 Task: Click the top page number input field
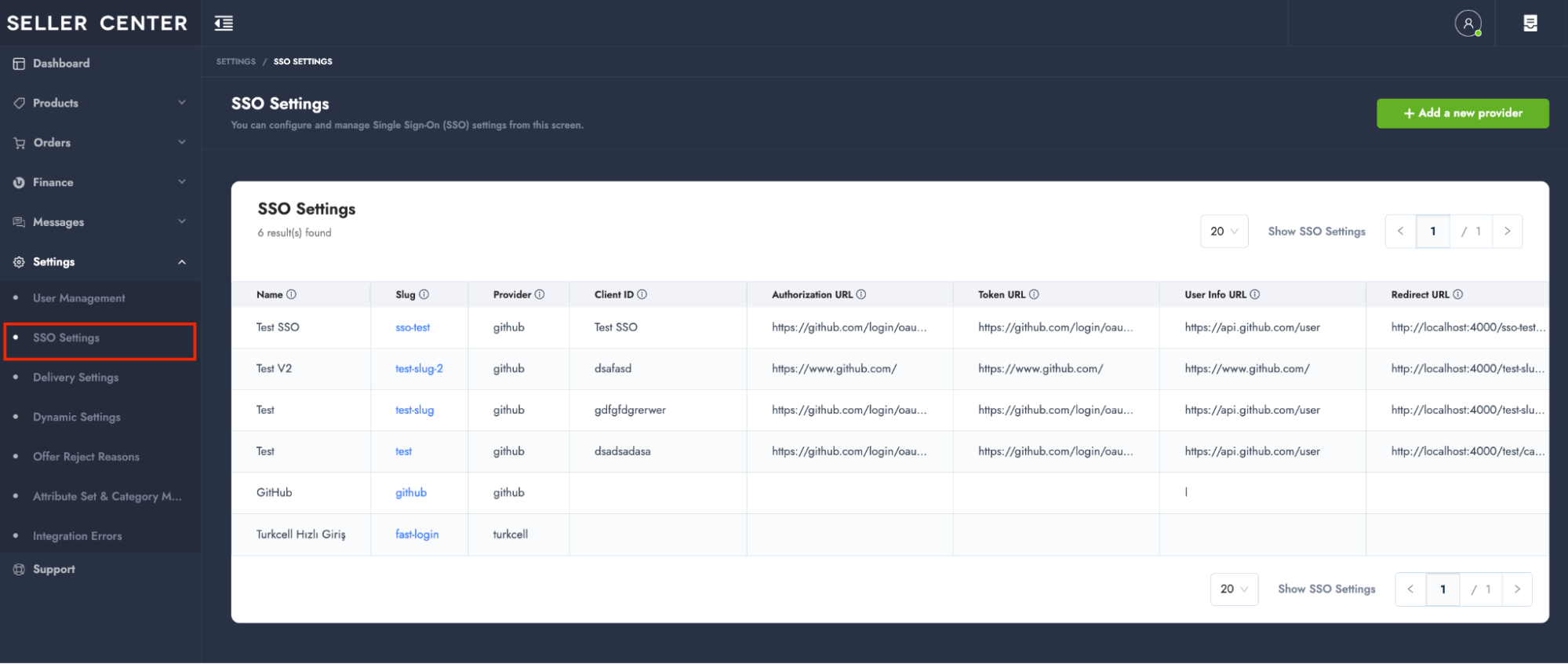1432,232
